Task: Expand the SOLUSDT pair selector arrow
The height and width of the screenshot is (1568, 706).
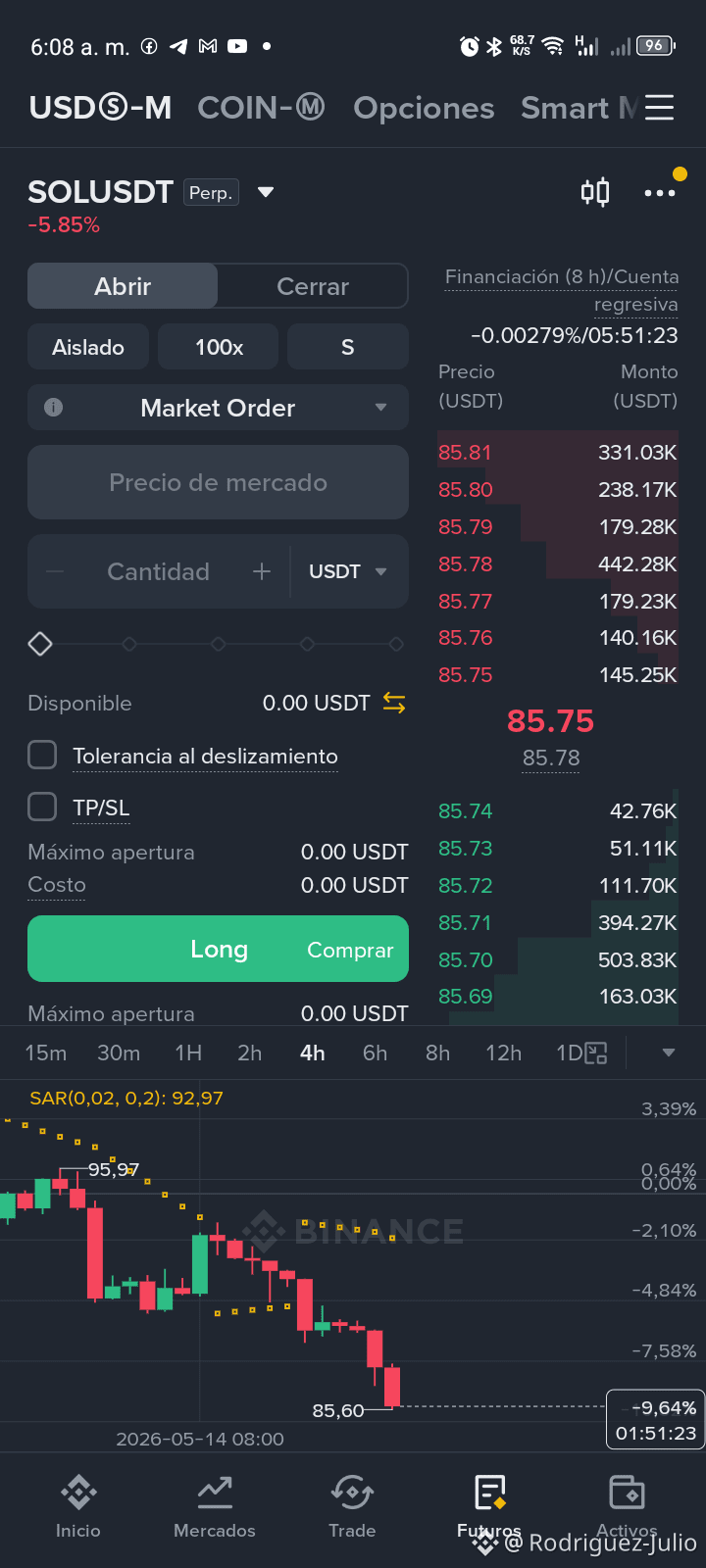Action: coord(266,192)
